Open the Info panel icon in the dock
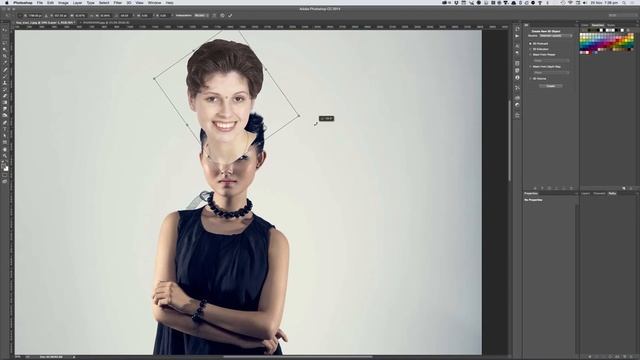Viewport: 640px width, 360px height. coord(517,78)
